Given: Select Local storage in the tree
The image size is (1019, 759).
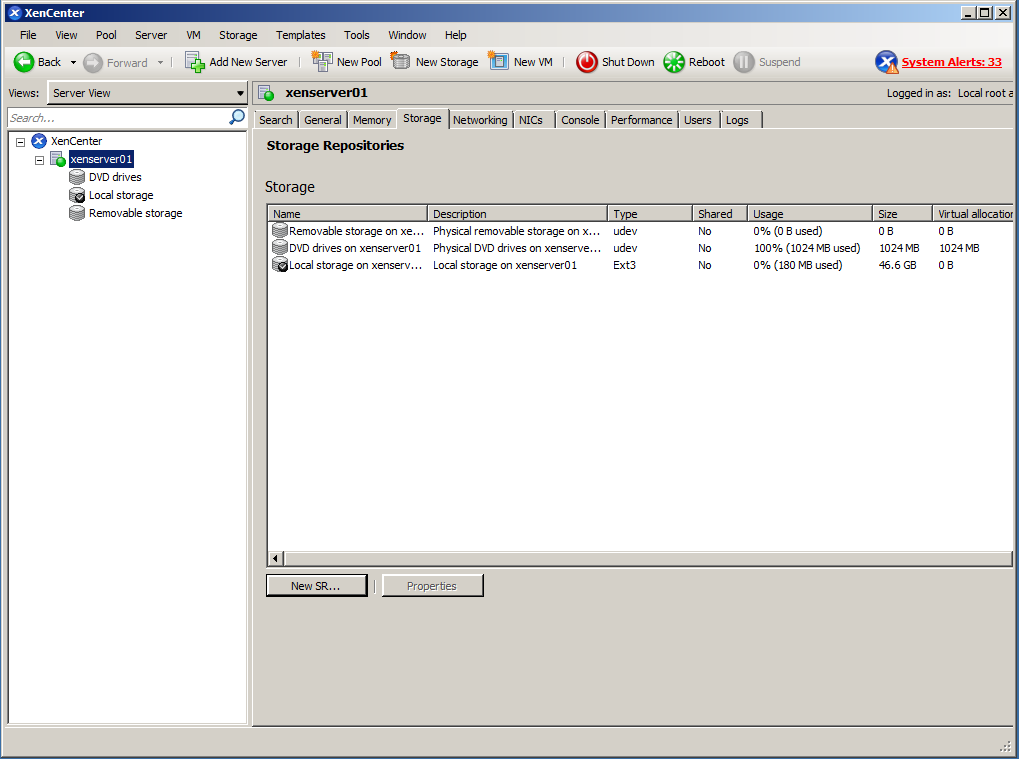Looking at the screenshot, I should point(120,196).
